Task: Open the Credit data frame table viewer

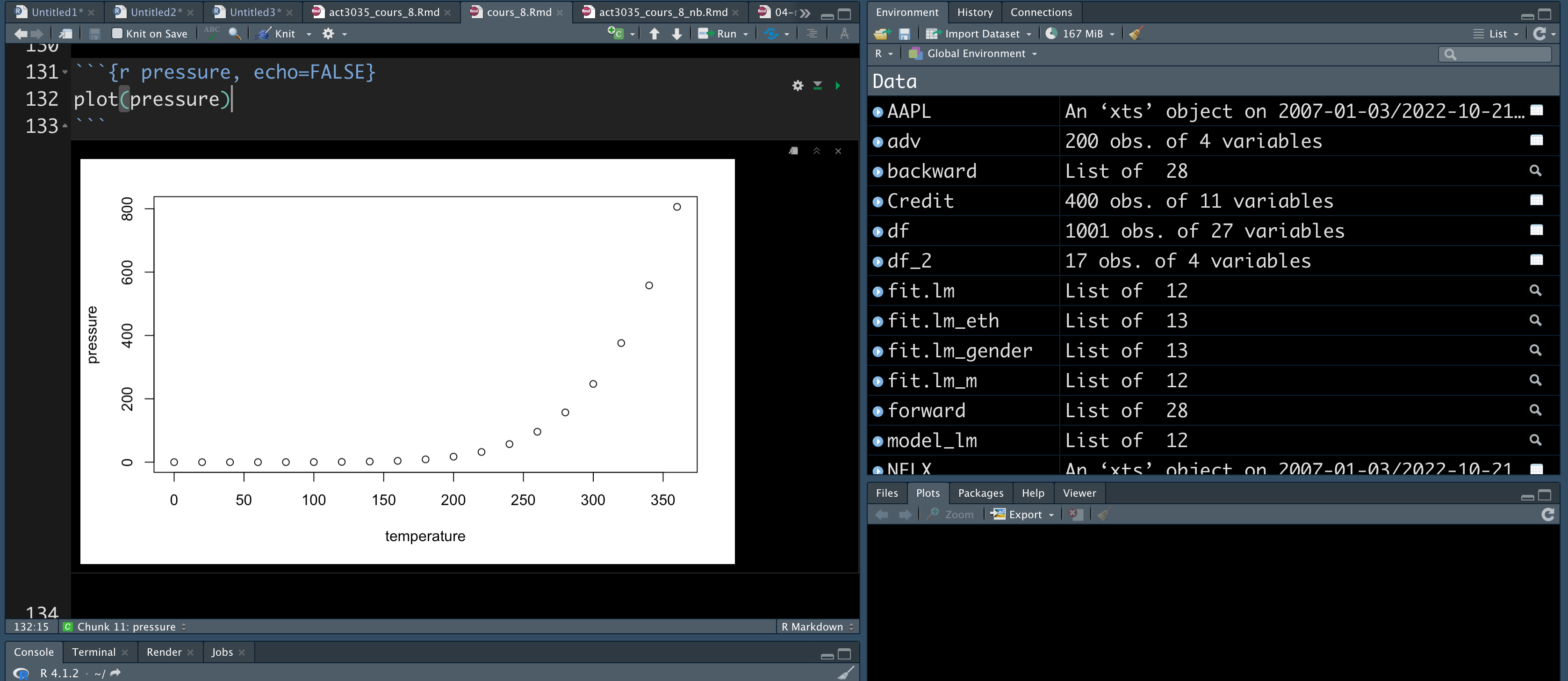Action: [x=1536, y=200]
